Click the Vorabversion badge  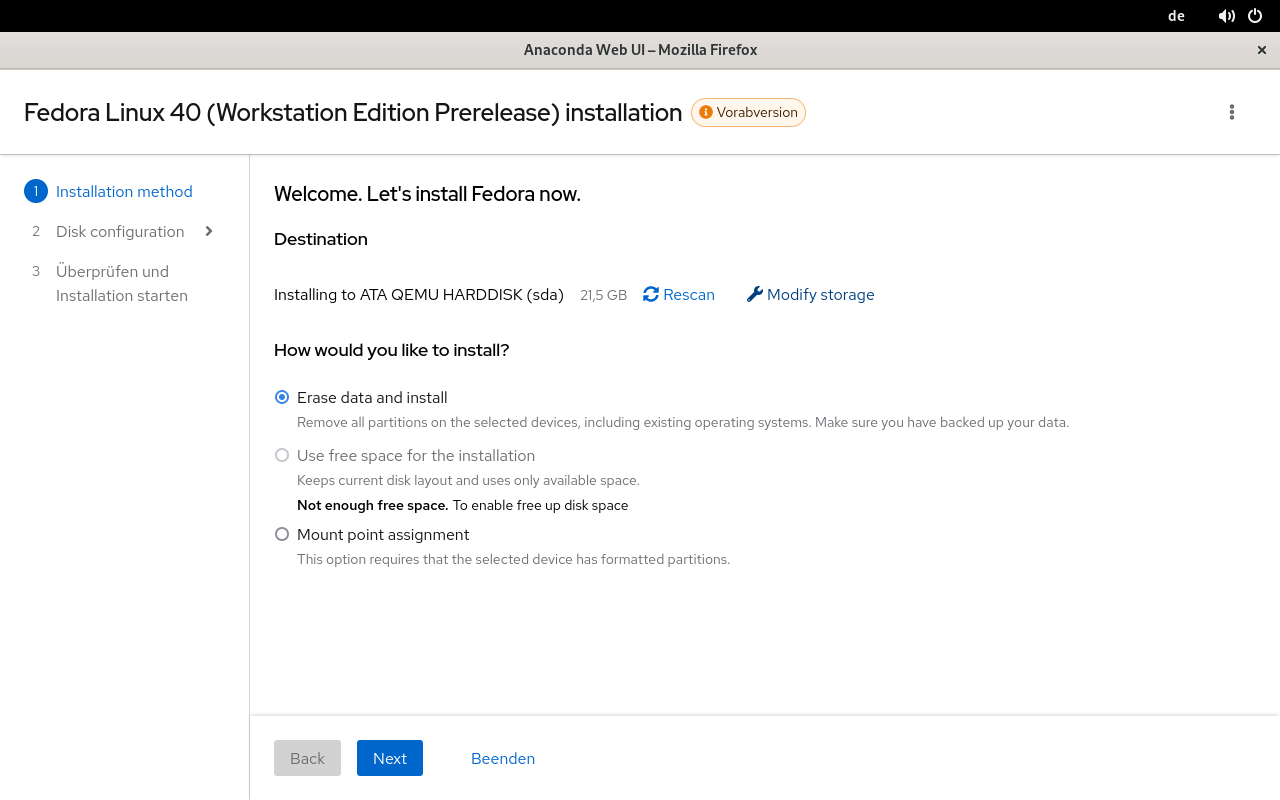click(748, 112)
